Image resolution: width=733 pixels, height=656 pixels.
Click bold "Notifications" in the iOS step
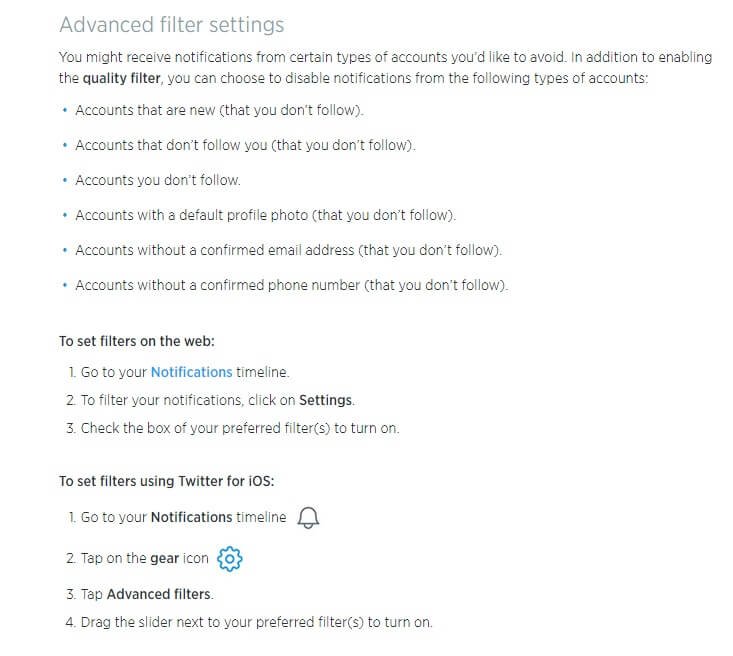tap(191, 517)
